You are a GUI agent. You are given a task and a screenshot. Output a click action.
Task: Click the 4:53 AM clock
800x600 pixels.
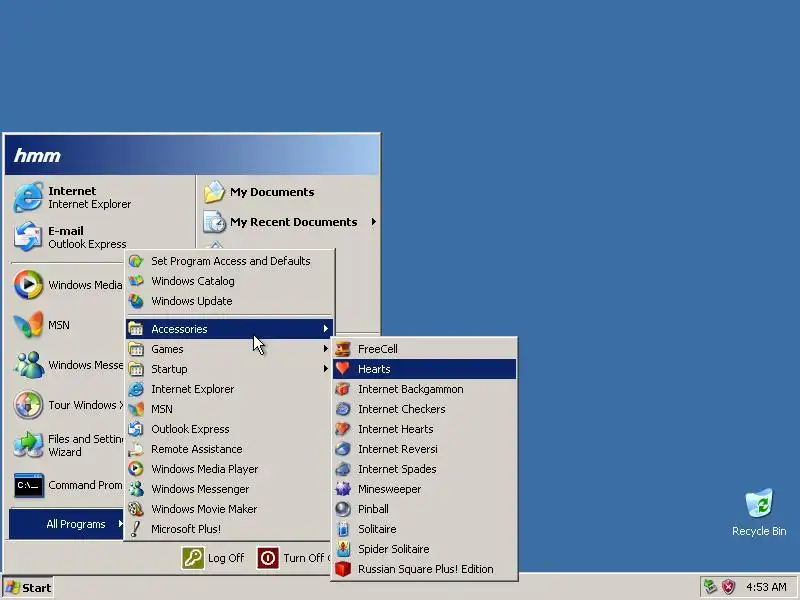766,587
